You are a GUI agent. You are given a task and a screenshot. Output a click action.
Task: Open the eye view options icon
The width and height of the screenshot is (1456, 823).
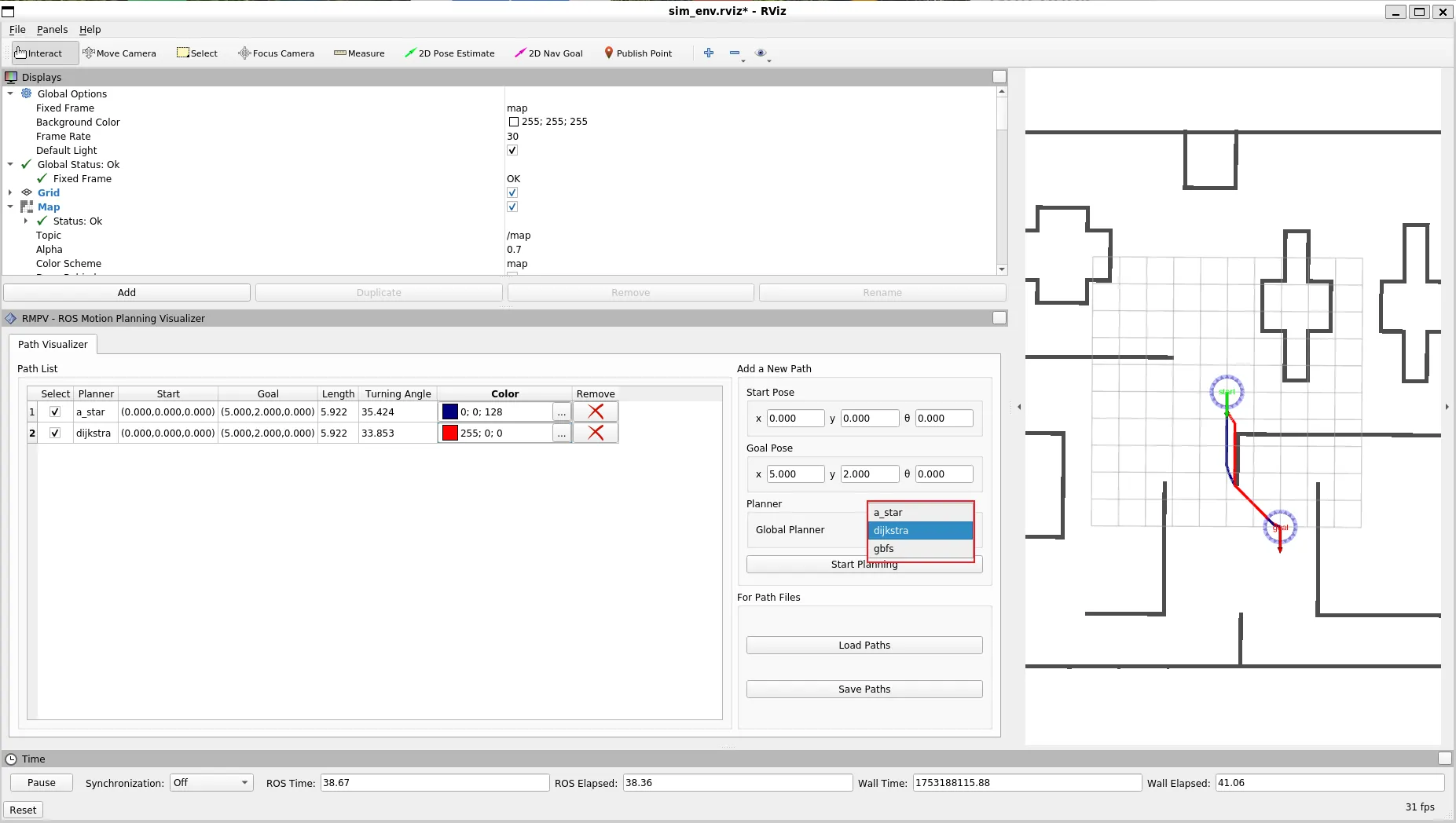(x=760, y=53)
